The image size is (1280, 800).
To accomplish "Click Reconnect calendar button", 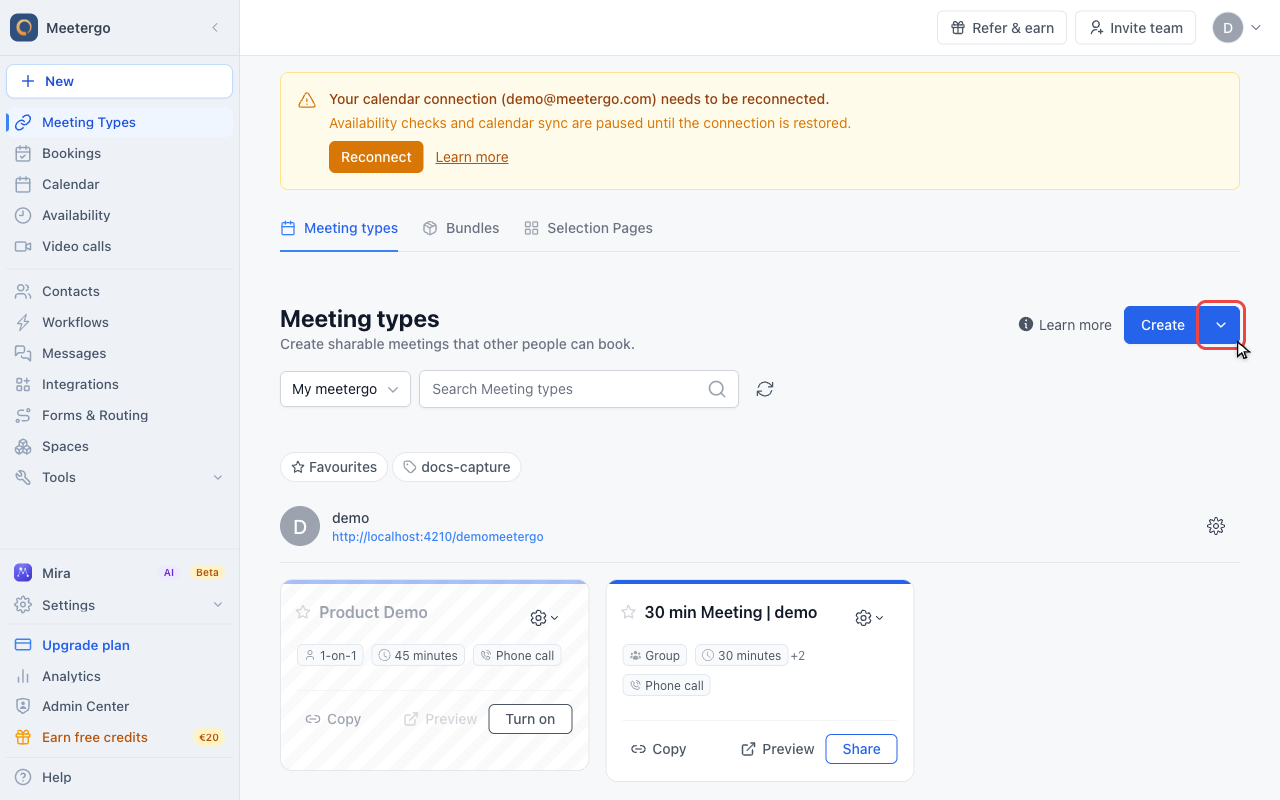I will click(x=376, y=157).
